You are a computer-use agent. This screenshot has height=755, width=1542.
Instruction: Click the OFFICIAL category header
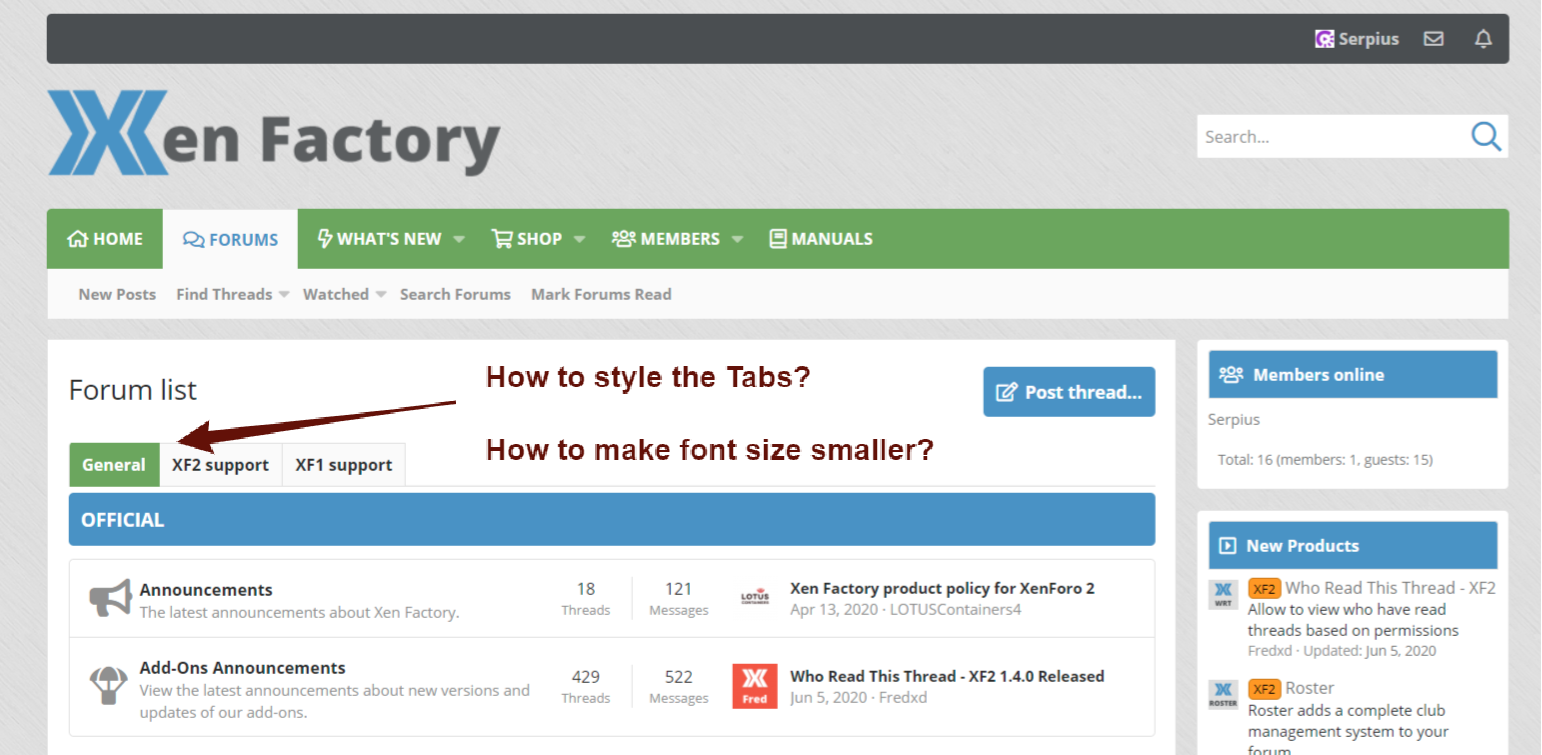612,519
